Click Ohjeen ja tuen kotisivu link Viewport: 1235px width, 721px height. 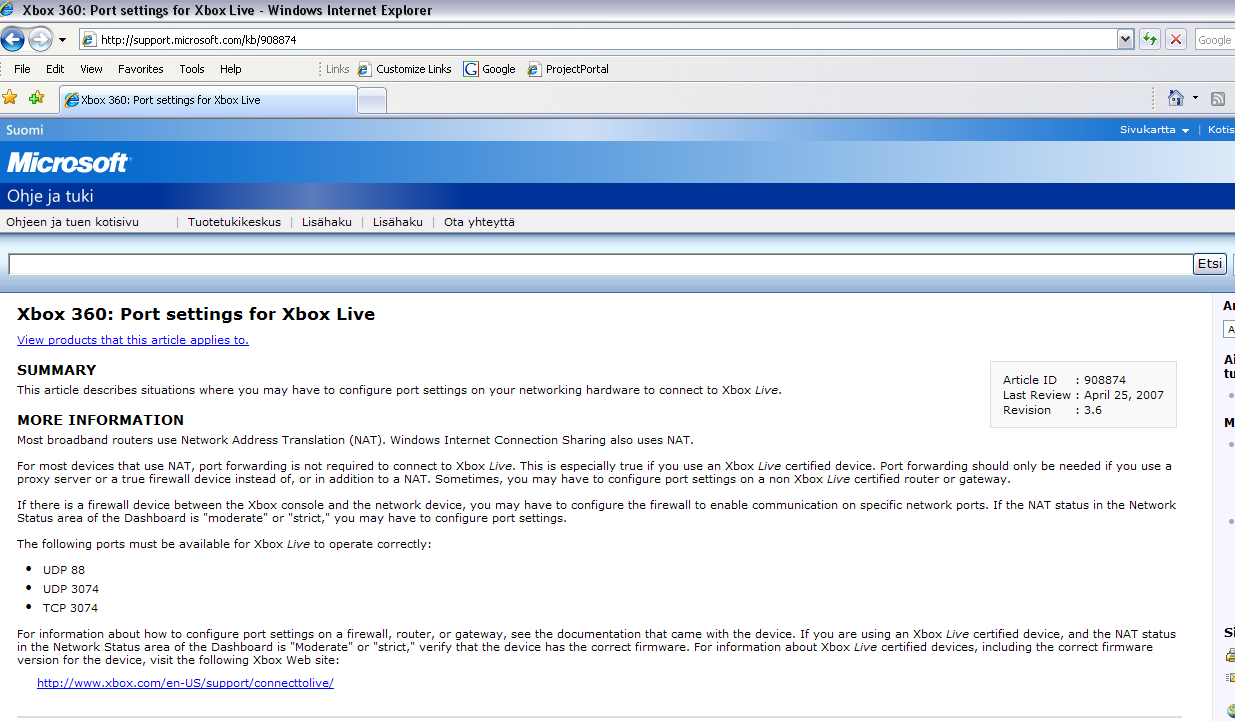73,222
